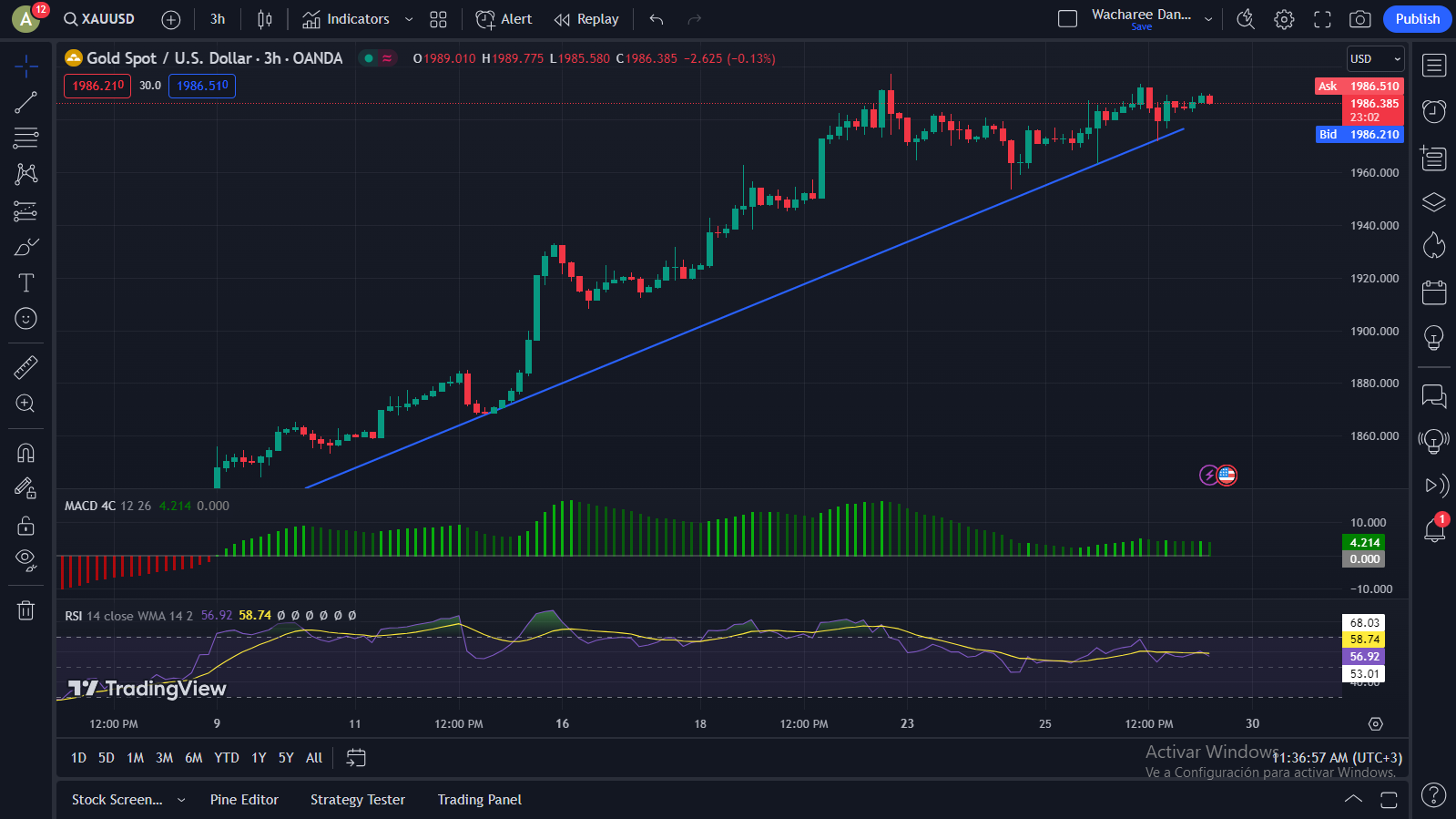This screenshot has height=819, width=1456.
Task: Change the USD currency dropdown
Action: pos(1375,59)
